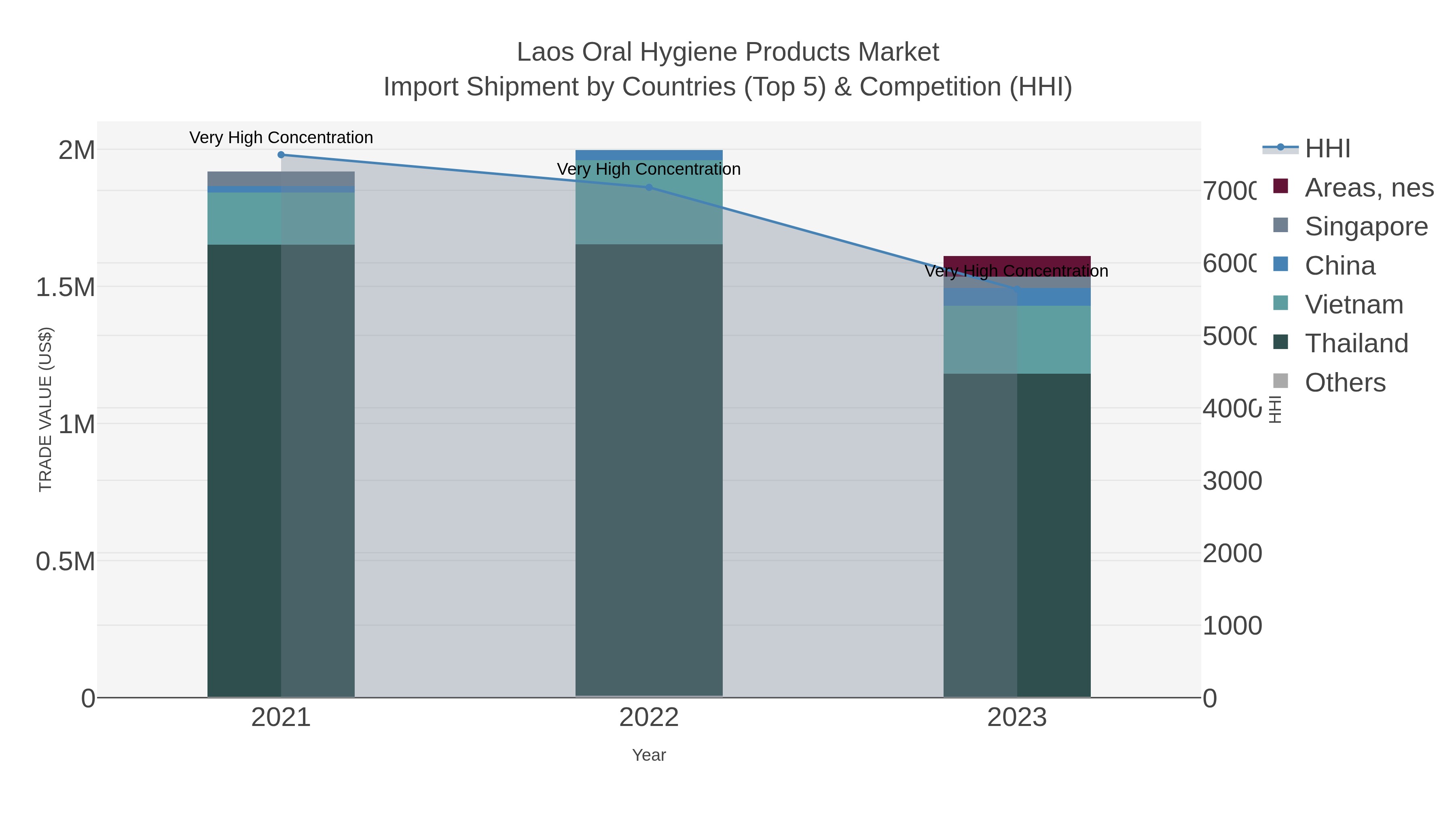Image resolution: width=1456 pixels, height=819 pixels.
Task: Click the 3000 HHI axis tick label
Action: [1232, 481]
